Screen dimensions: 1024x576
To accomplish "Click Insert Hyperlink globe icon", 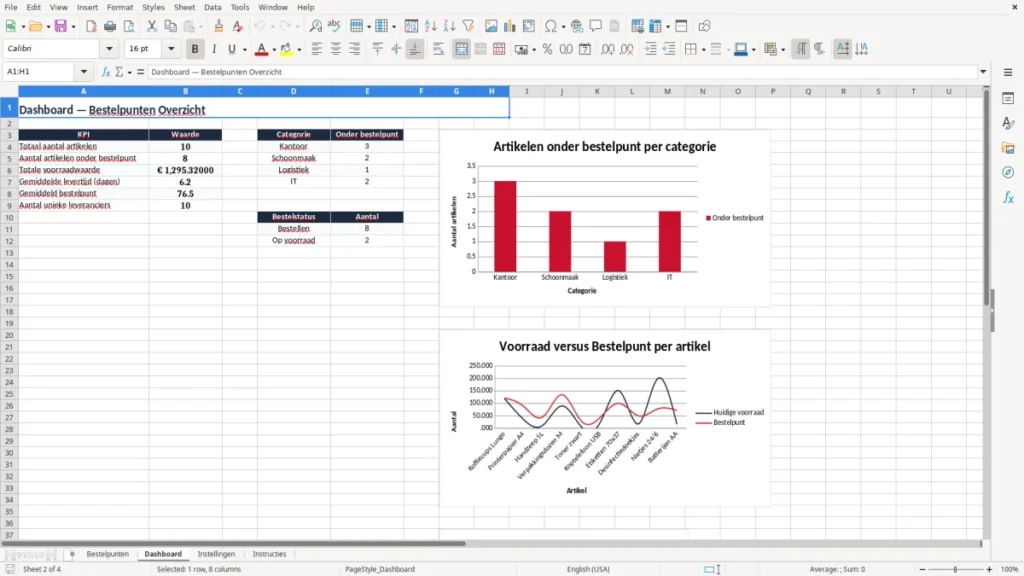I will pyautogui.click(x=577, y=26).
